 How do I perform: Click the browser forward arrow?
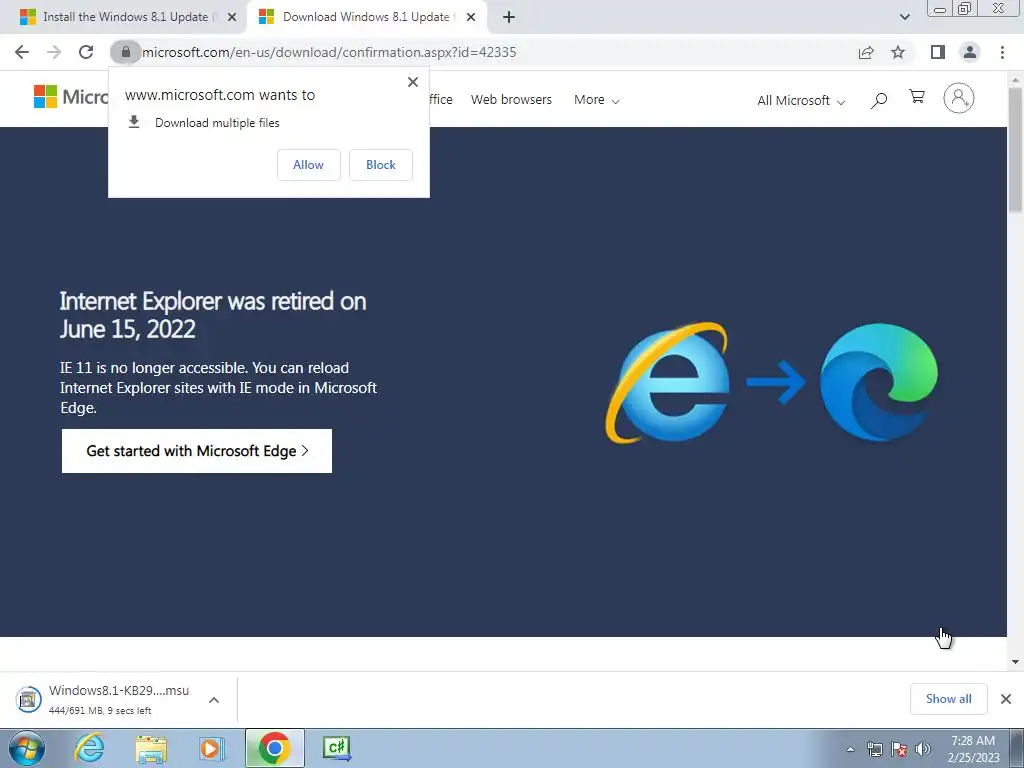[54, 52]
